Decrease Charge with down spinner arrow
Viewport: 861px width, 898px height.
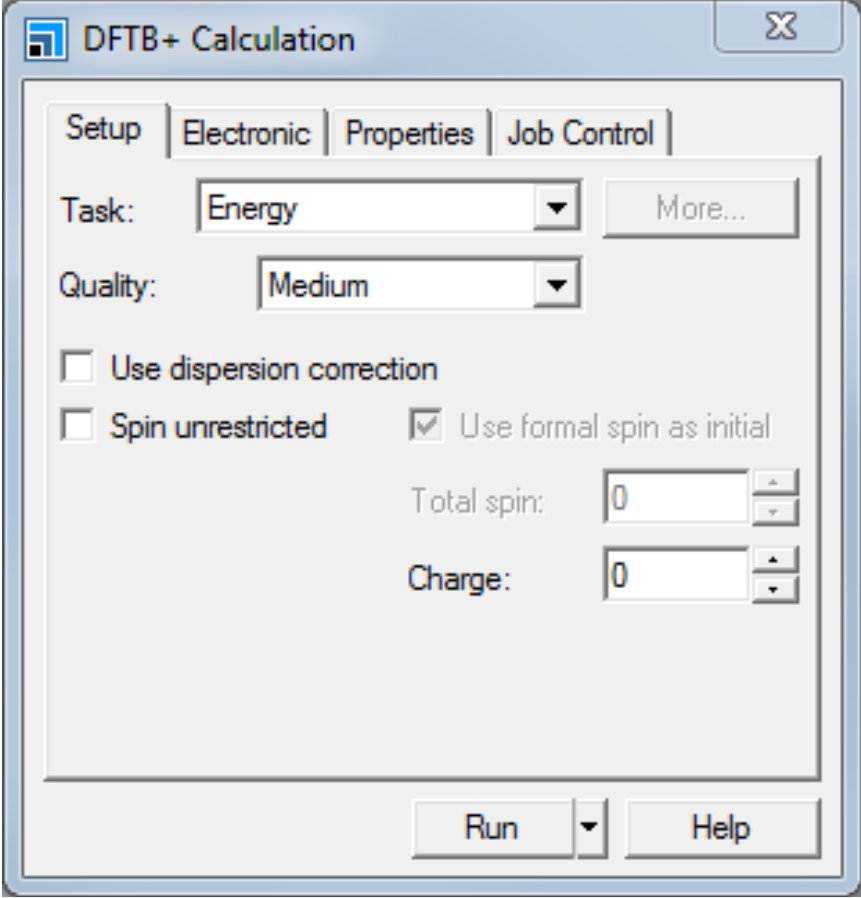tap(775, 588)
